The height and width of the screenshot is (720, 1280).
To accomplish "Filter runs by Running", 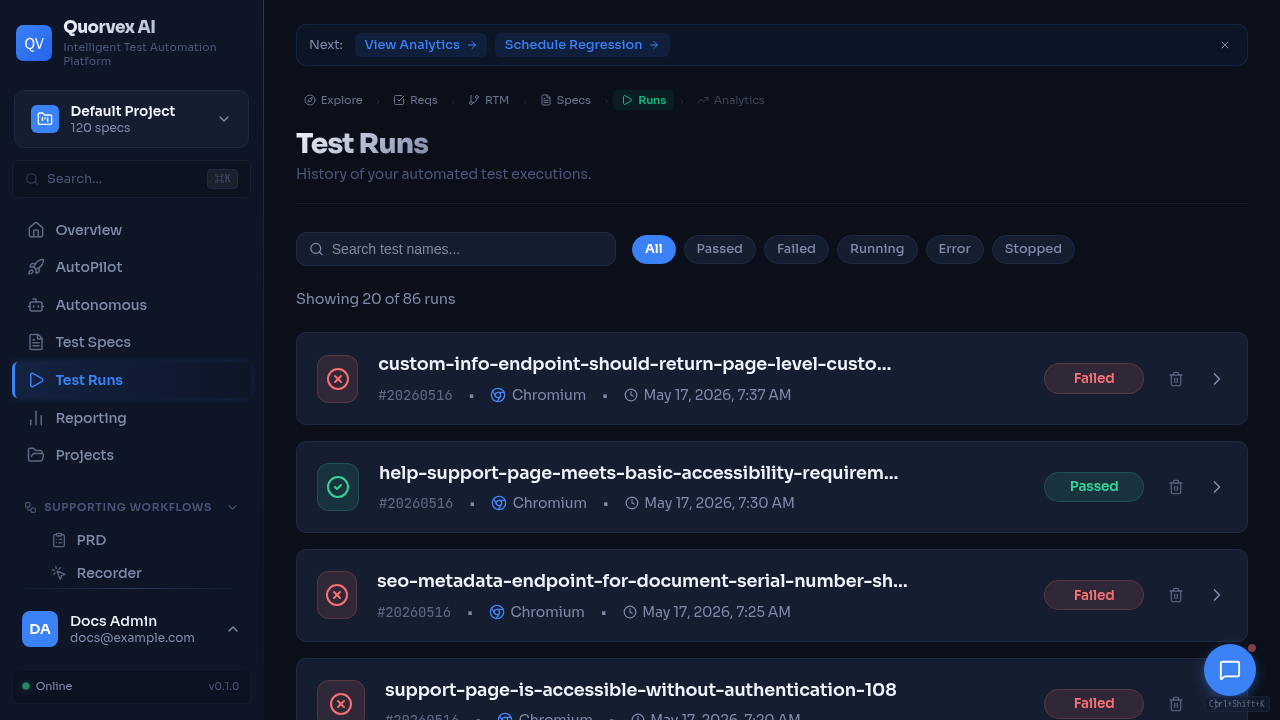I will point(877,249).
